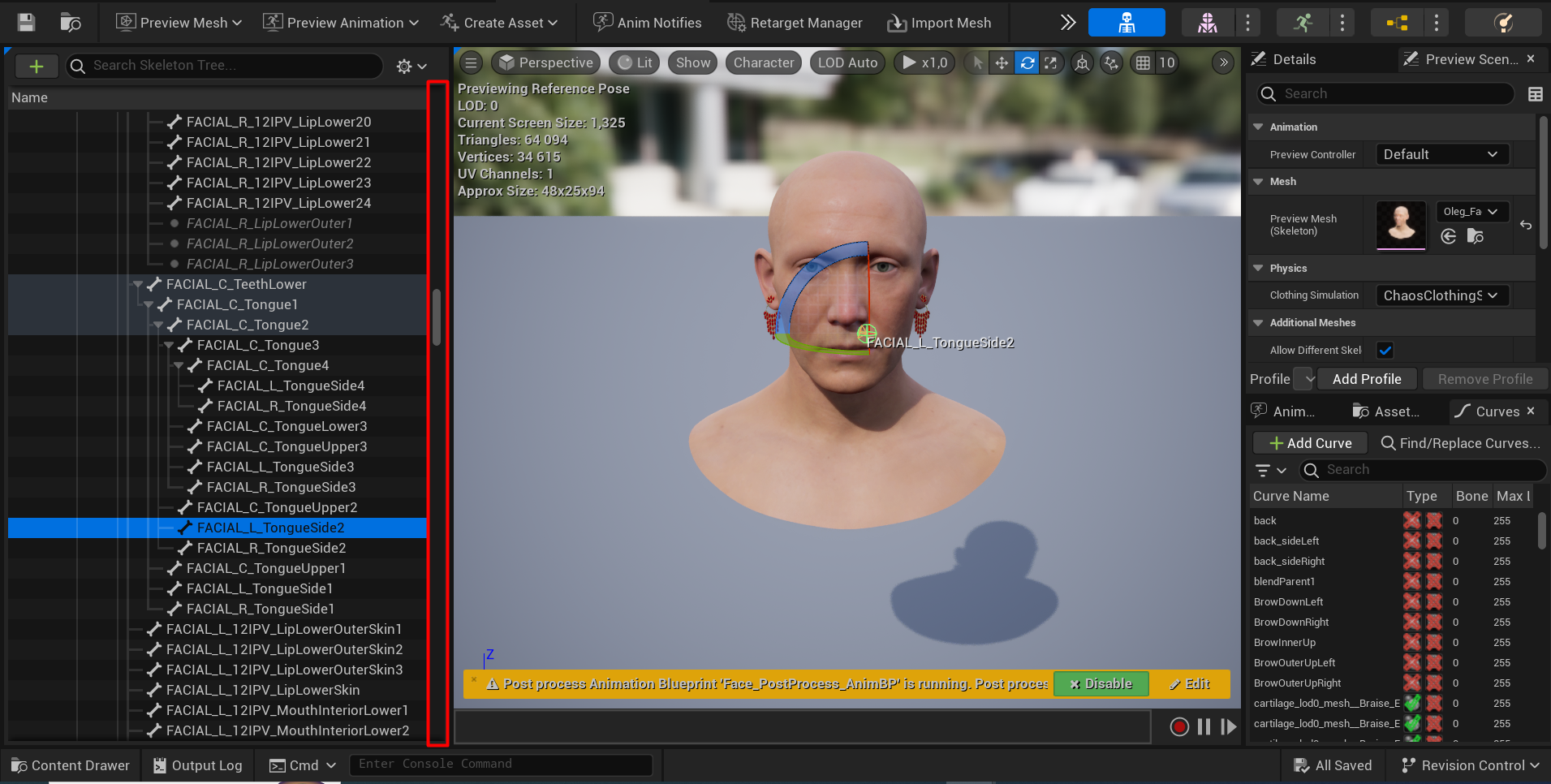Open the Animation editor mode
This screenshot has height=784, width=1551.
tap(1303, 23)
